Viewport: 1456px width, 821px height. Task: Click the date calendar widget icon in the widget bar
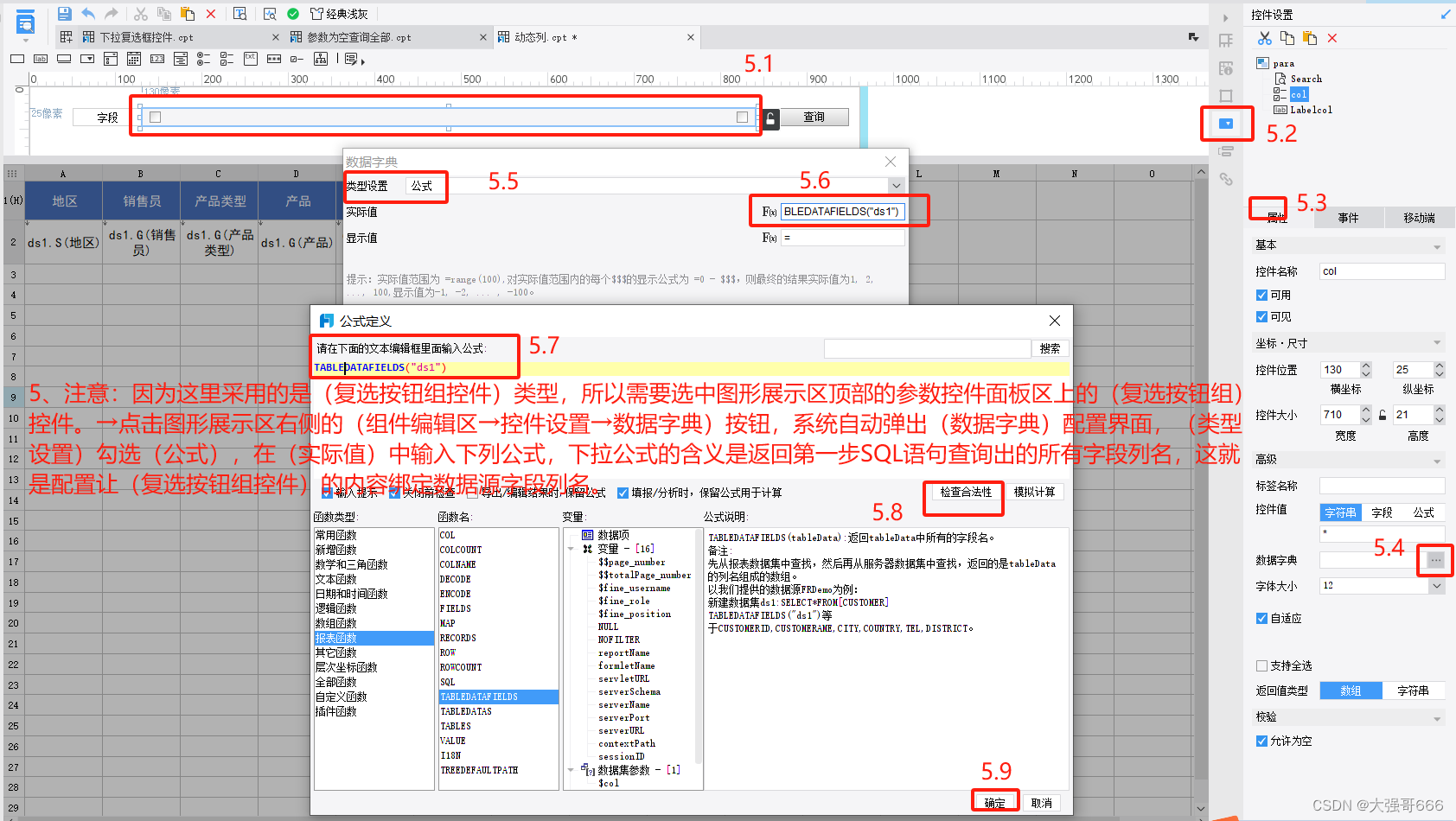click(134, 59)
